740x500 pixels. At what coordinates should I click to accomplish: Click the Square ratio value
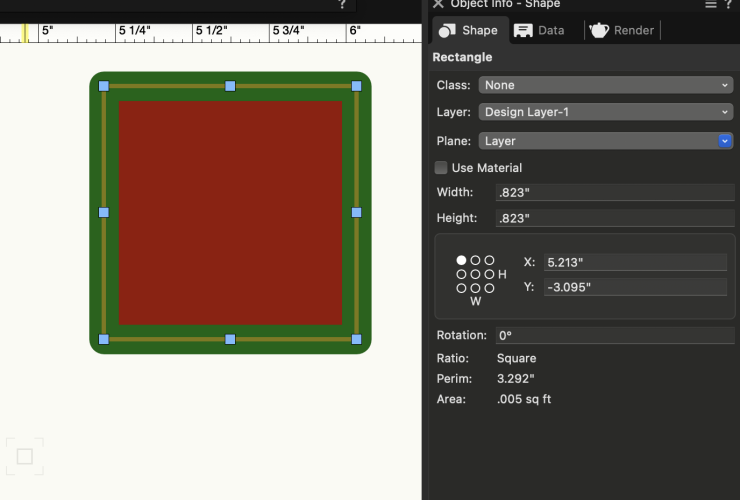(x=516, y=358)
